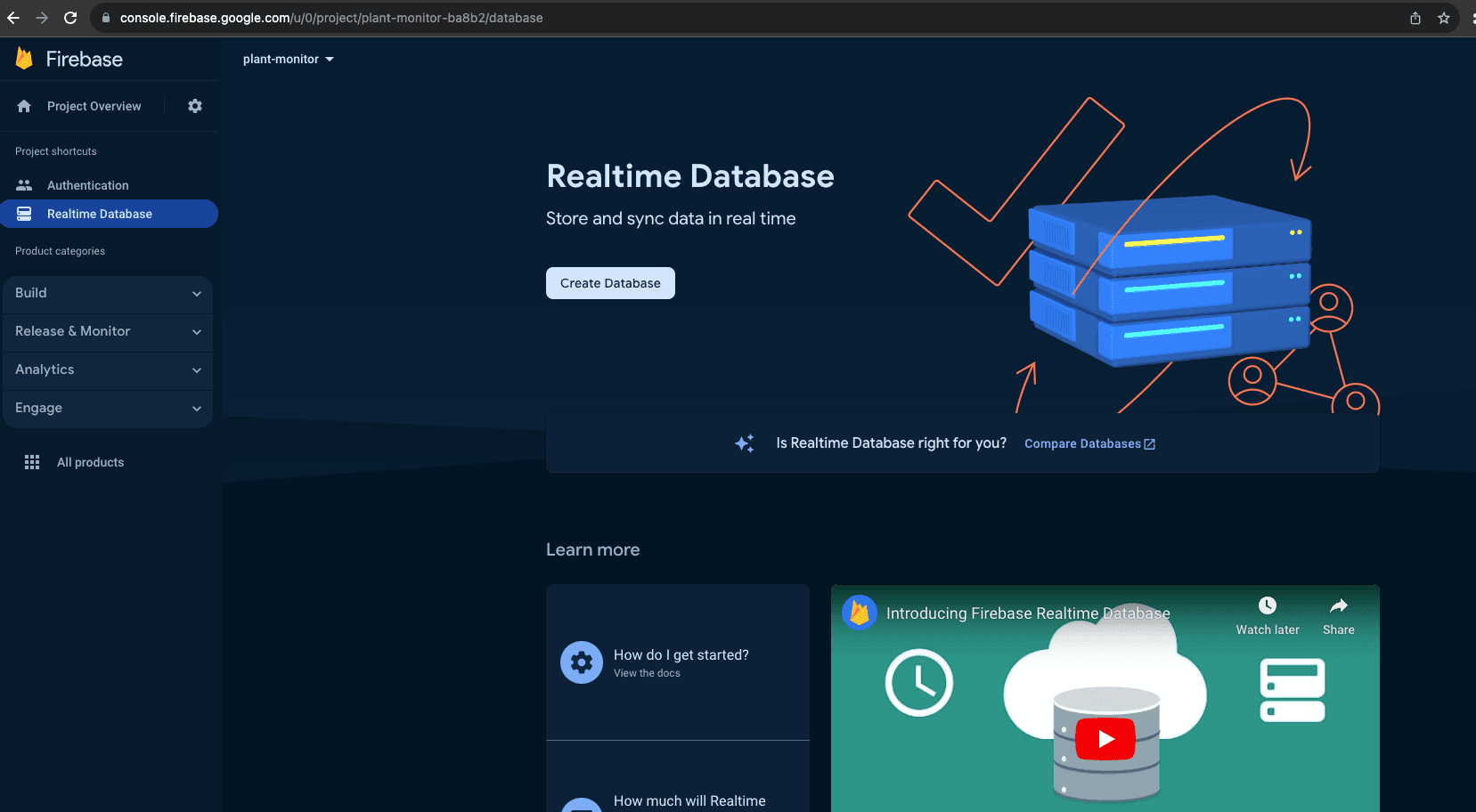This screenshot has width=1476, height=812.
Task: Click the external link icon after Compare Databases
Action: coord(1149,444)
